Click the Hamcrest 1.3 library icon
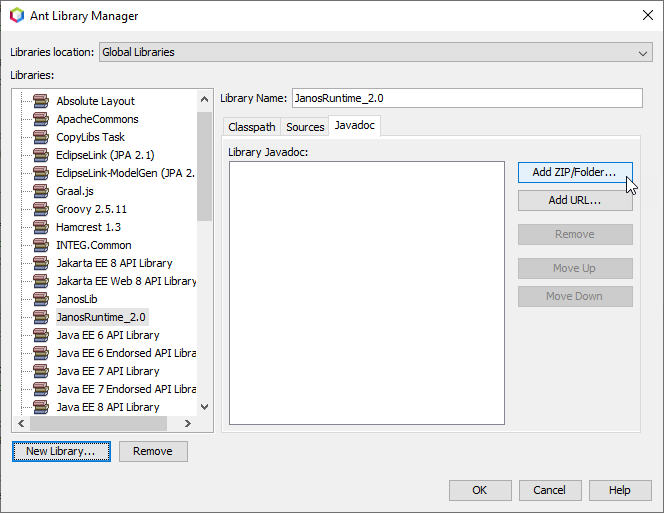Screen dimensions: 664x513 [x=41, y=227]
